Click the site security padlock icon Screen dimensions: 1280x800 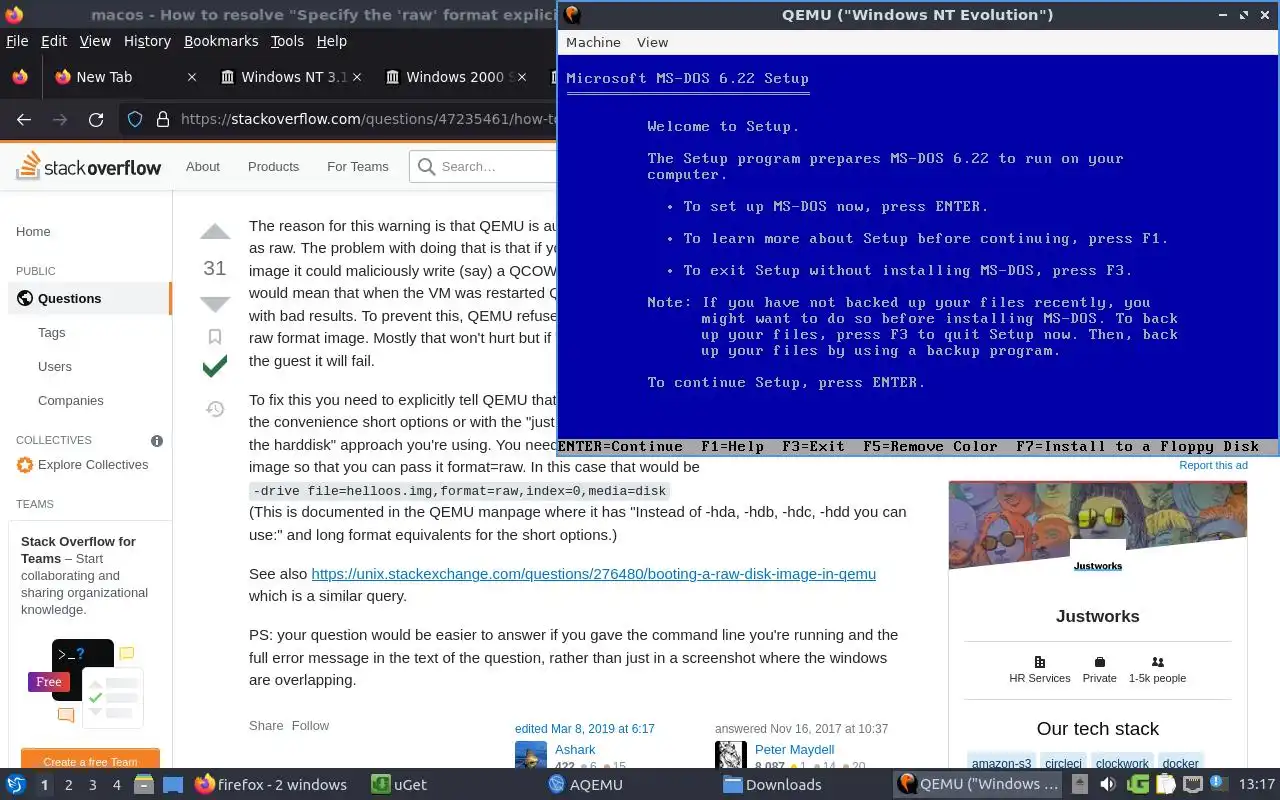163,119
